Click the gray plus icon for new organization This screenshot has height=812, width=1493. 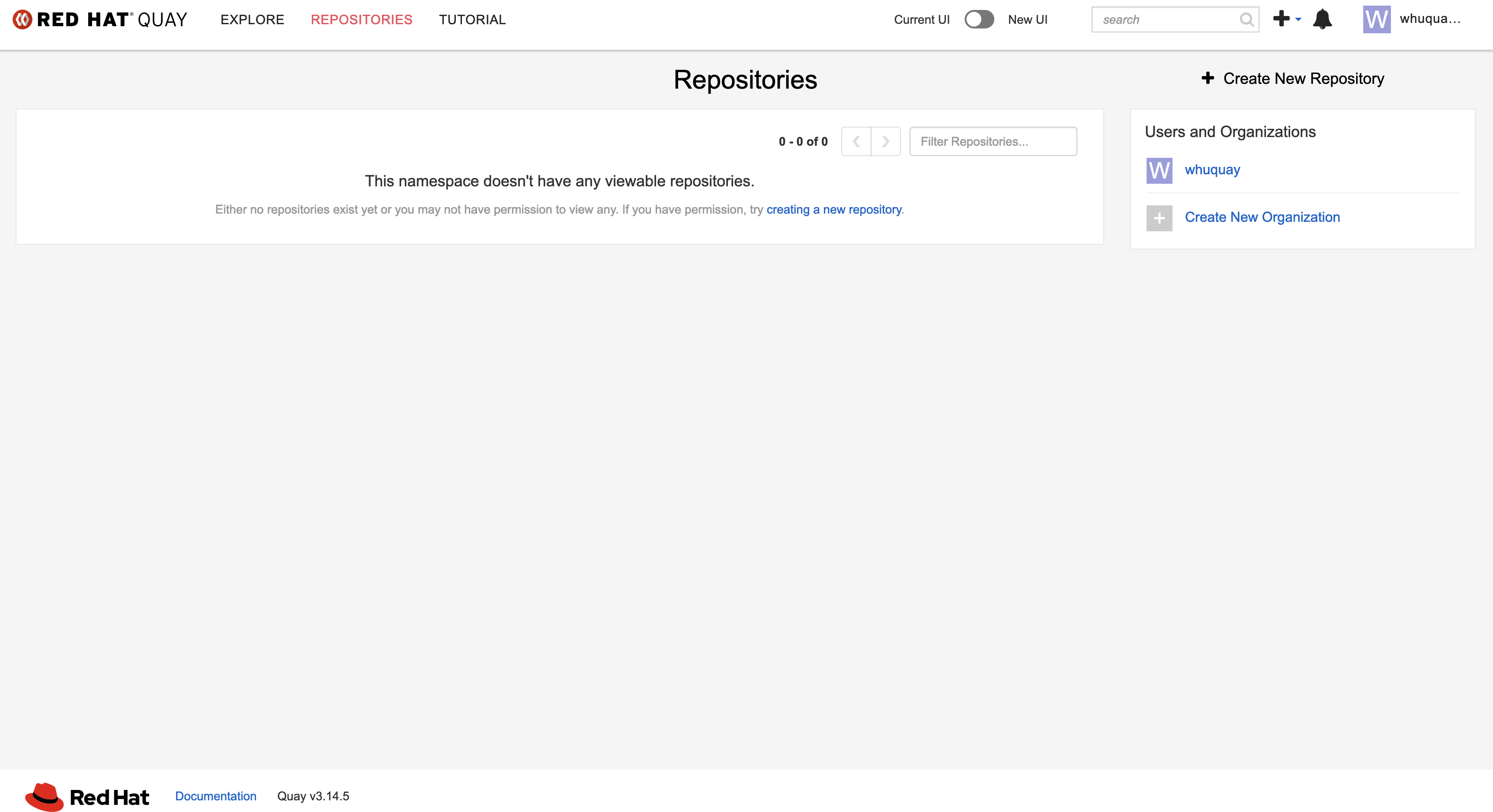point(1159,218)
